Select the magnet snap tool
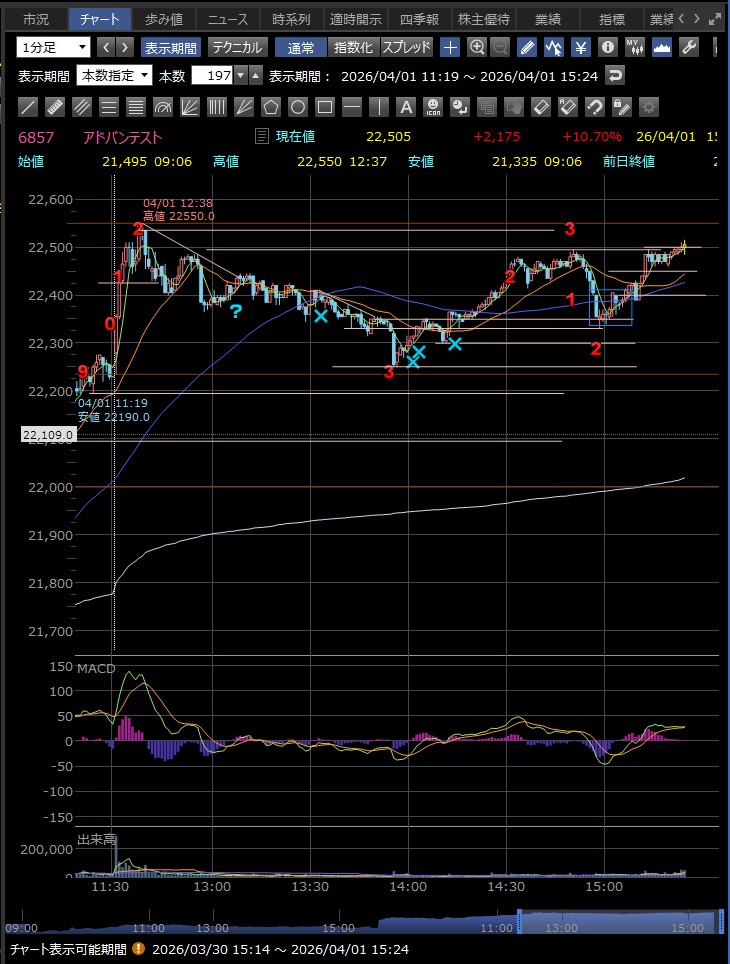The width and height of the screenshot is (730, 964). [594, 107]
